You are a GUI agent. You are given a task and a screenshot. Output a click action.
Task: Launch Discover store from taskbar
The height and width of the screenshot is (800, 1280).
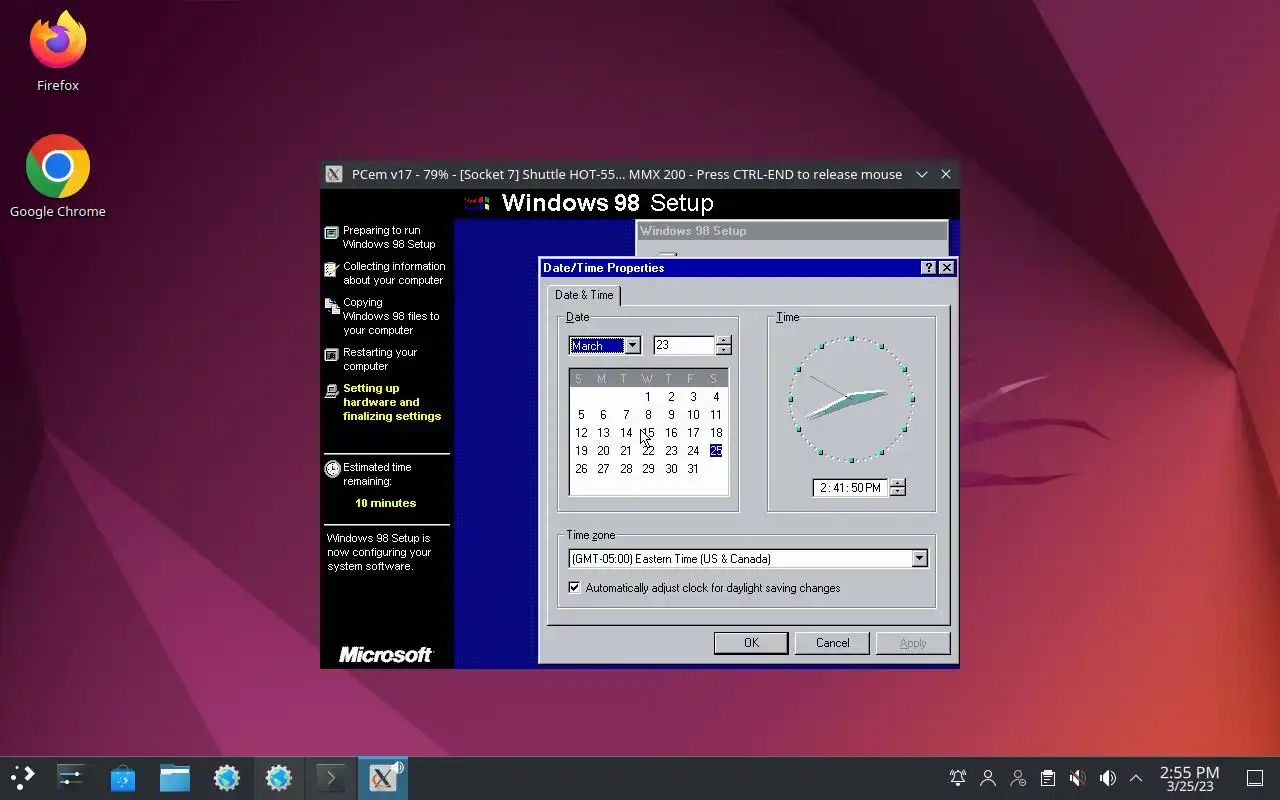click(122, 778)
